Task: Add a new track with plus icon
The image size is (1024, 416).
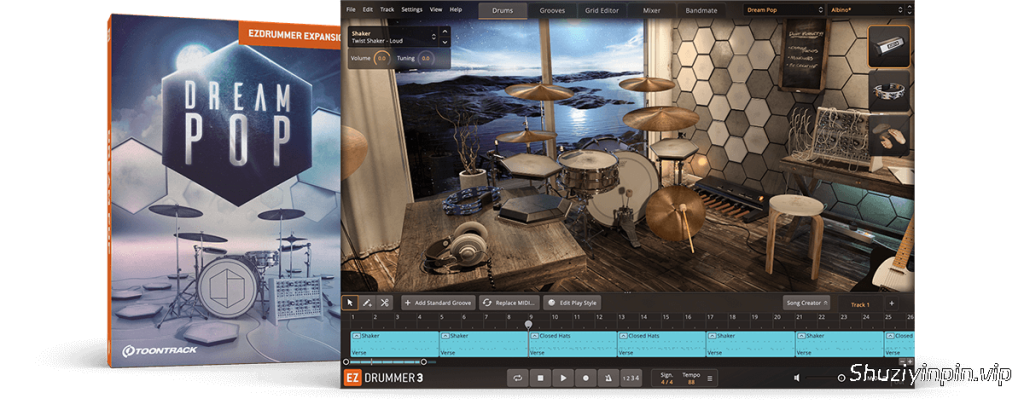Action: 892,303
